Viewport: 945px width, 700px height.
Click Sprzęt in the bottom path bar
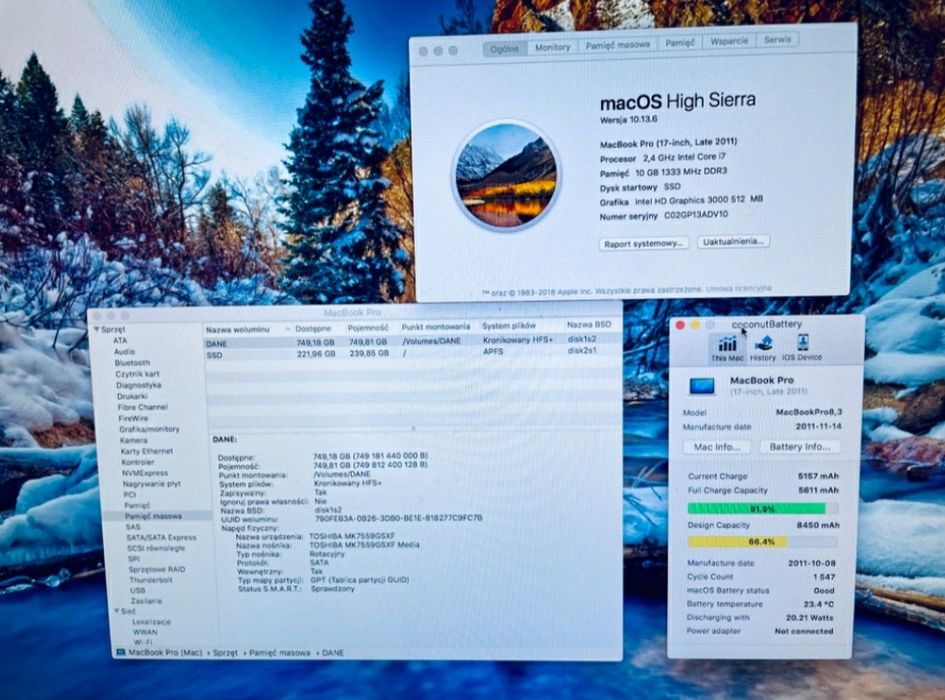[x=225, y=652]
